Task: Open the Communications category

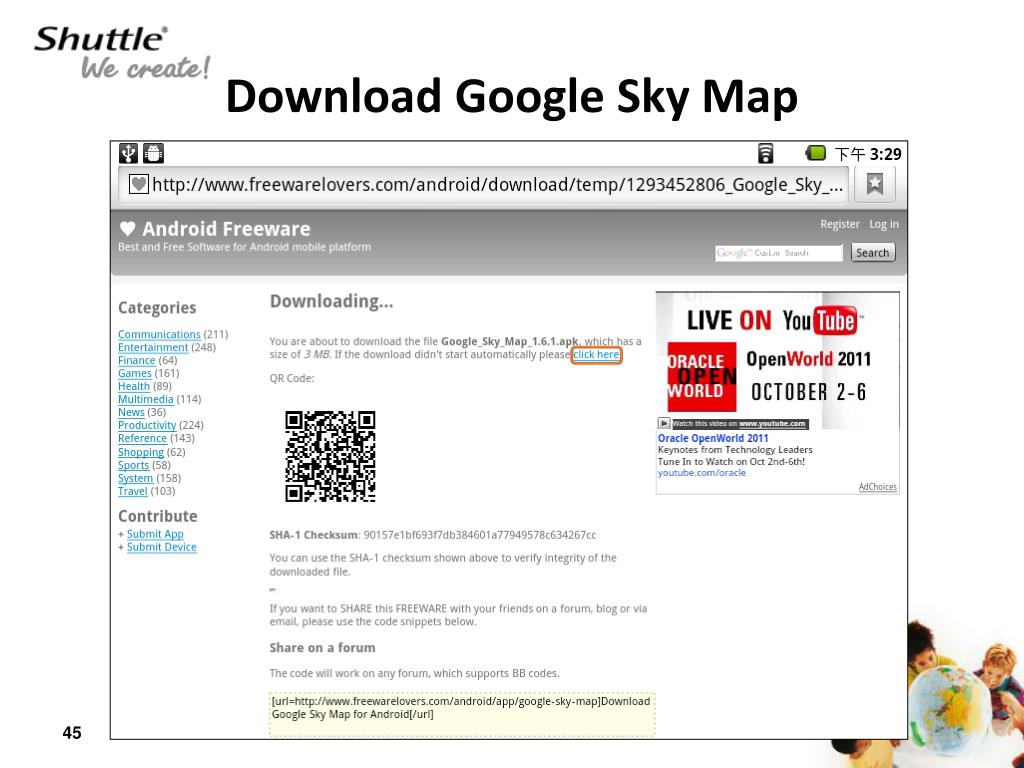Action: (159, 334)
